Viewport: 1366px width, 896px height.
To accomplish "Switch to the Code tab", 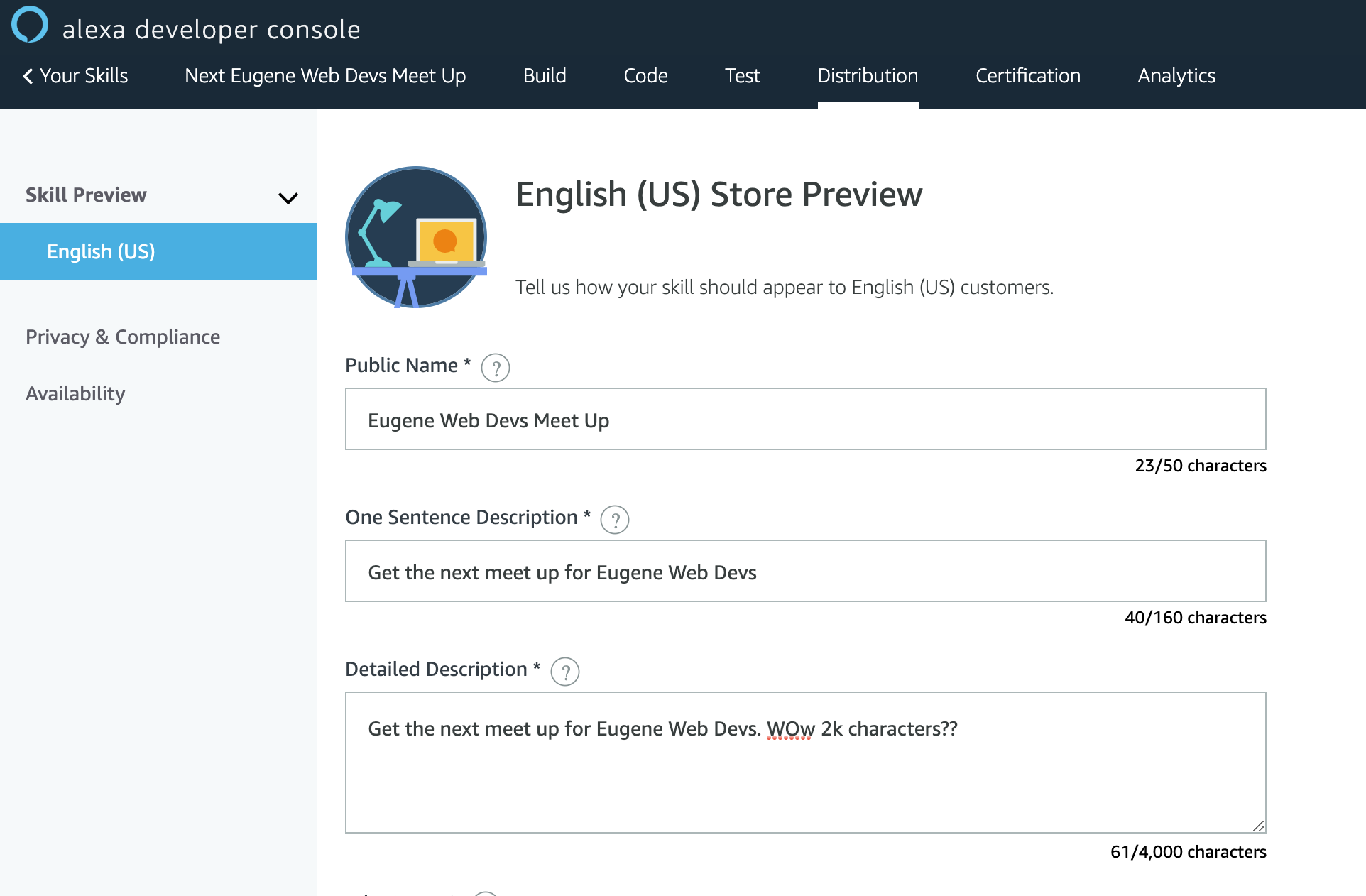I will coord(645,76).
